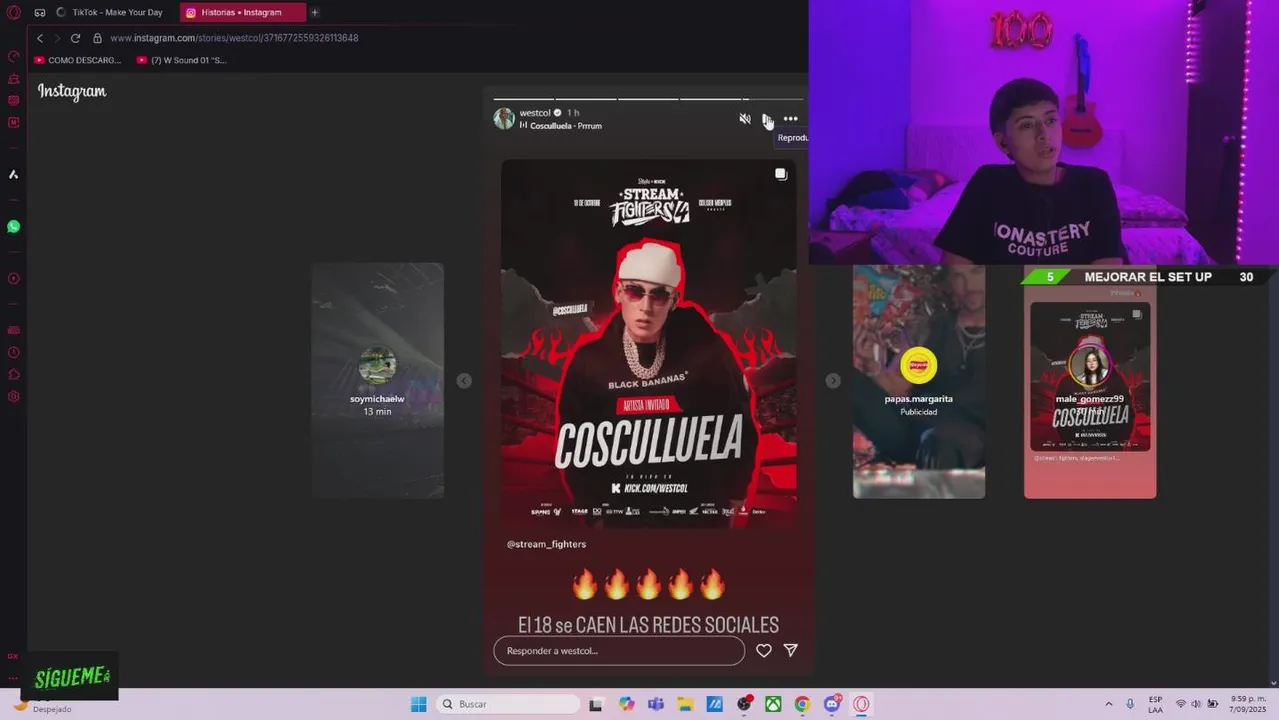Image resolution: width=1279 pixels, height=720 pixels.
Task: Expand the hidden system tray icons chevron
Action: click(1108, 704)
